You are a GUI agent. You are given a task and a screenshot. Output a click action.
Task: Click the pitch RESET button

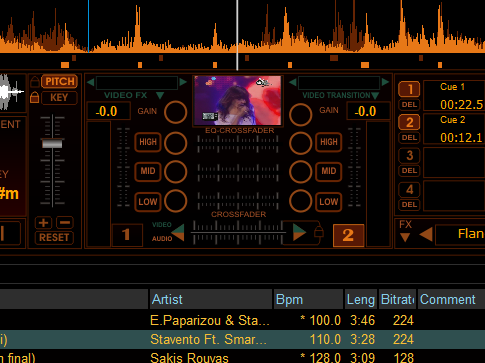(54, 238)
